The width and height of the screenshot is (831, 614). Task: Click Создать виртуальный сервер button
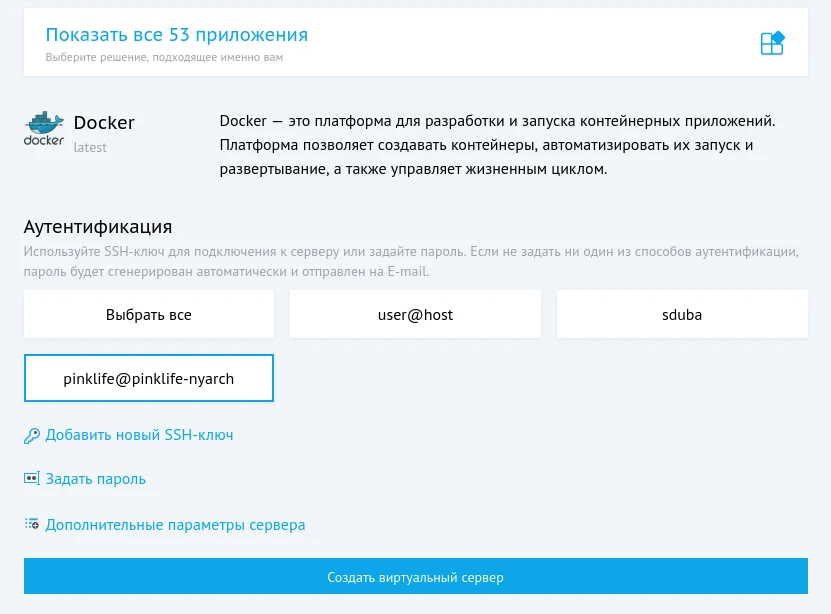click(415, 576)
